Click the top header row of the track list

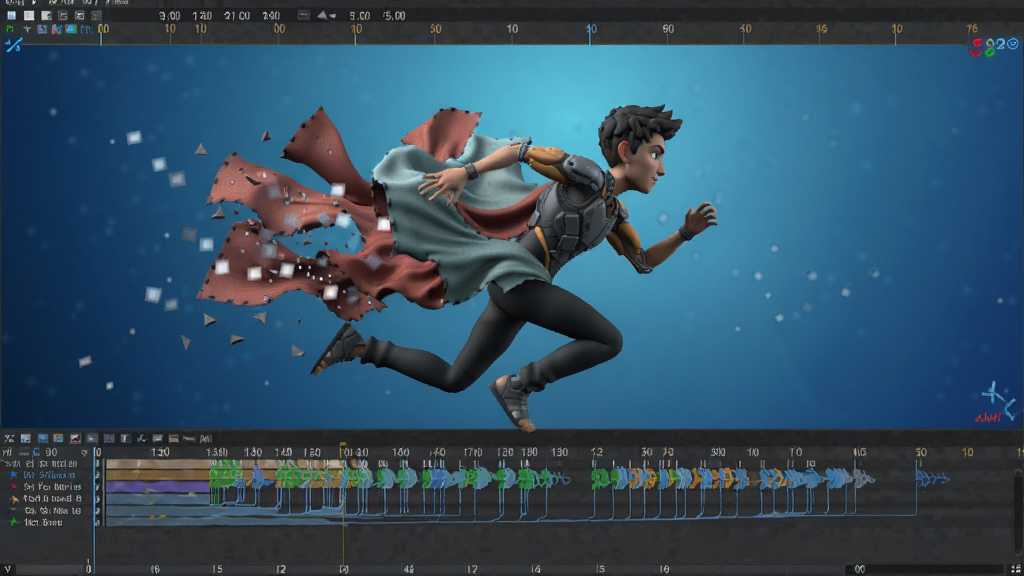tap(47, 463)
